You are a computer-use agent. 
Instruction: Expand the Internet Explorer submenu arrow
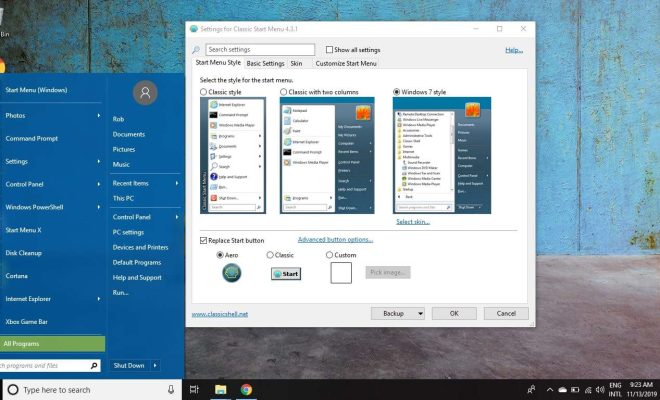(x=99, y=299)
